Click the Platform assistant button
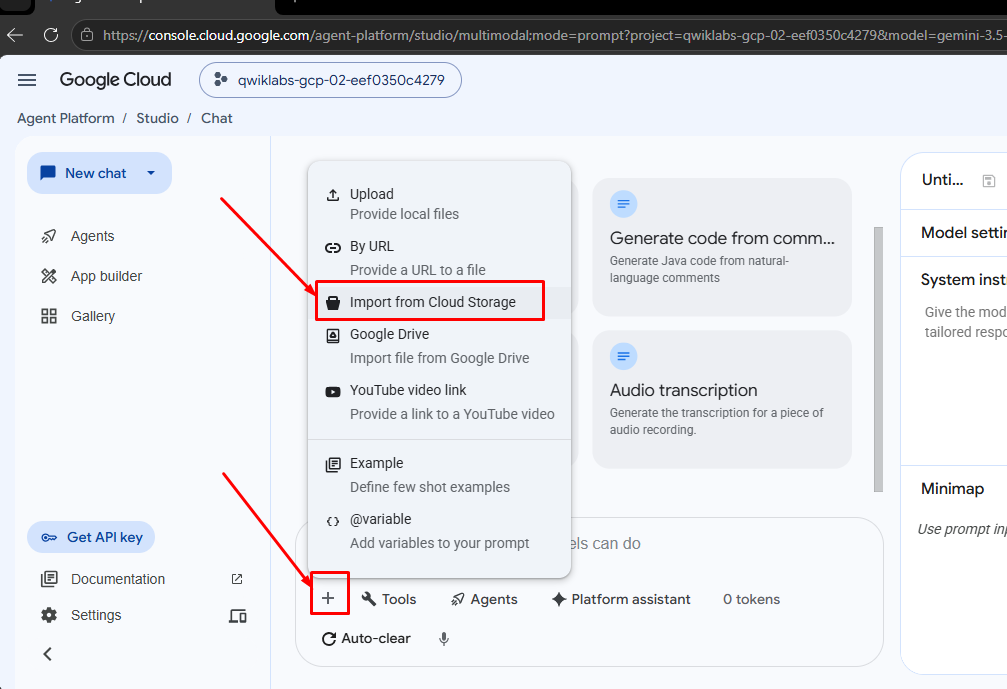The height and width of the screenshot is (689, 1007). (x=621, y=599)
